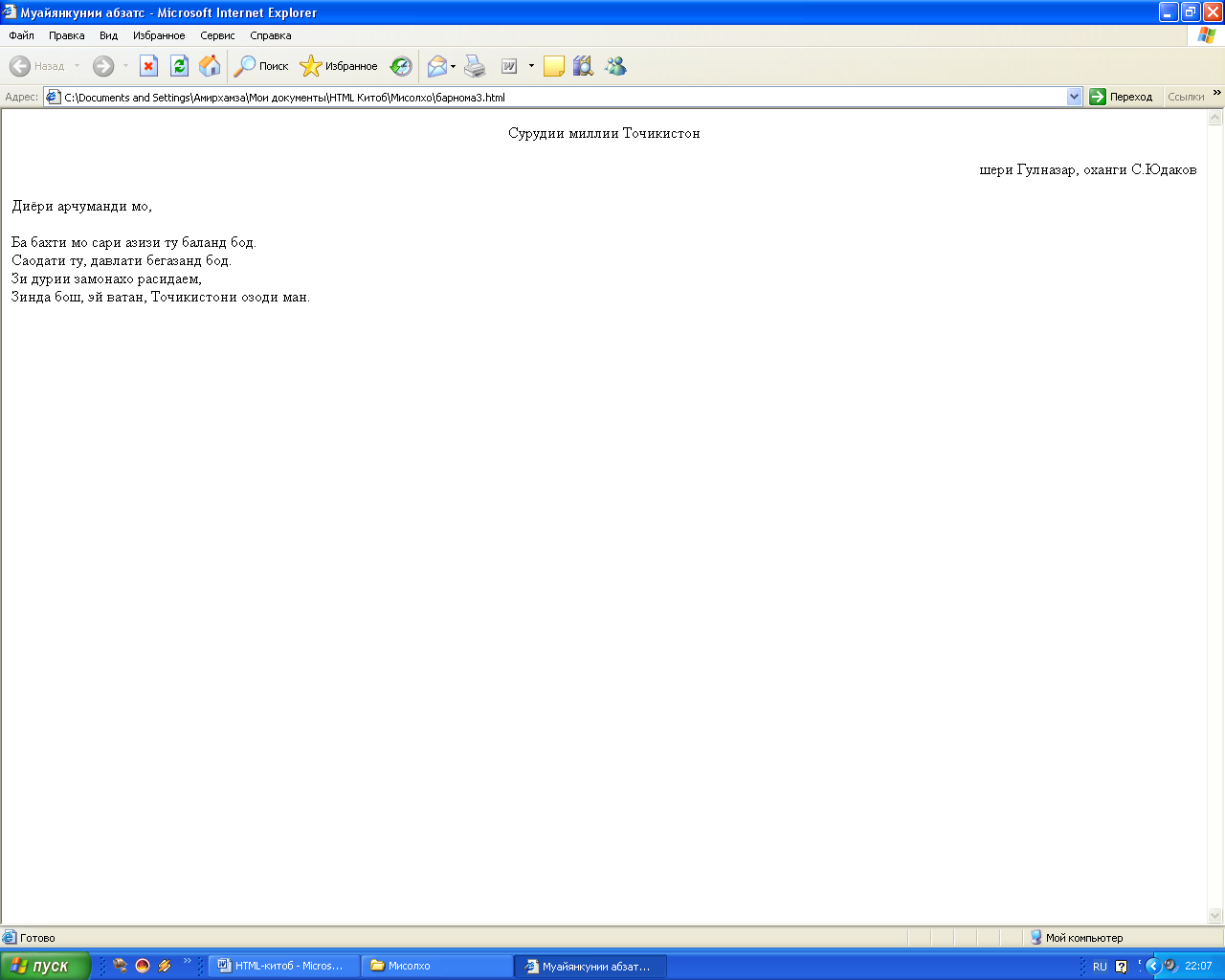Click the line 'Саодати ту, давлати бегазанд бод.'
Screen dimensions: 1225x980
click(x=122, y=260)
